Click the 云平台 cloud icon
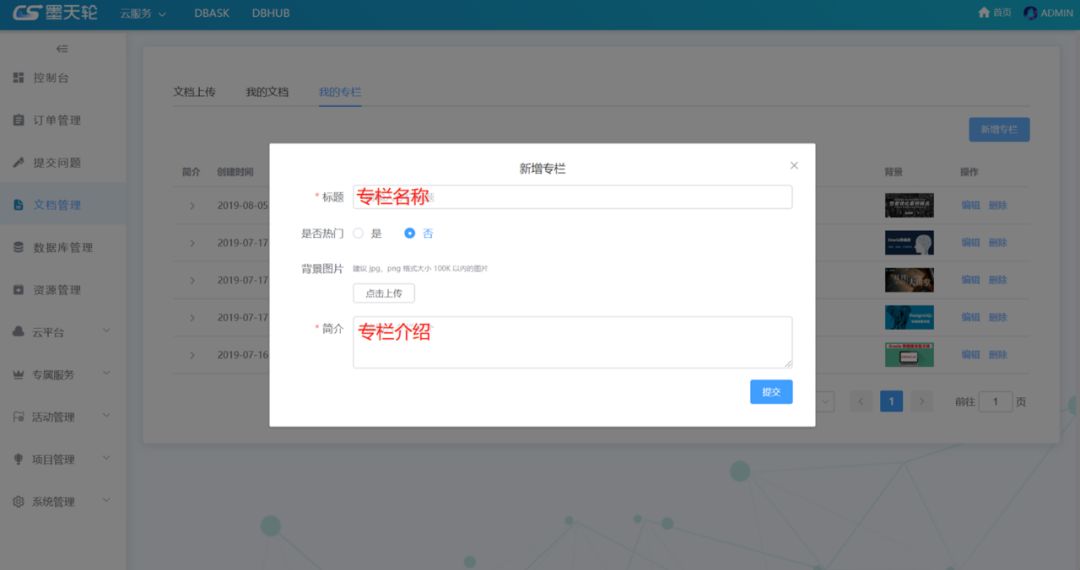Image resolution: width=1080 pixels, height=570 pixels. [19, 332]
